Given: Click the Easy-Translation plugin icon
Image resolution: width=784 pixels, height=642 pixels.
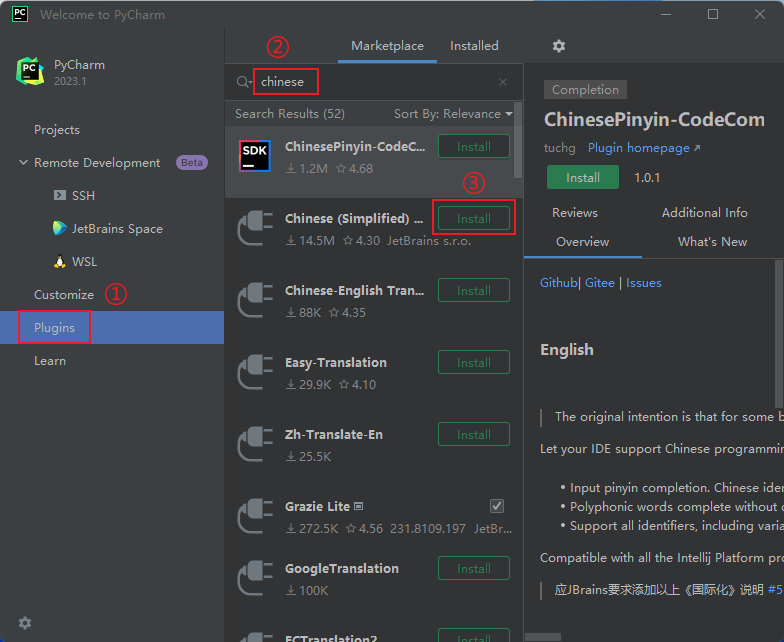Looking at the screenshot, I should 254,372.
